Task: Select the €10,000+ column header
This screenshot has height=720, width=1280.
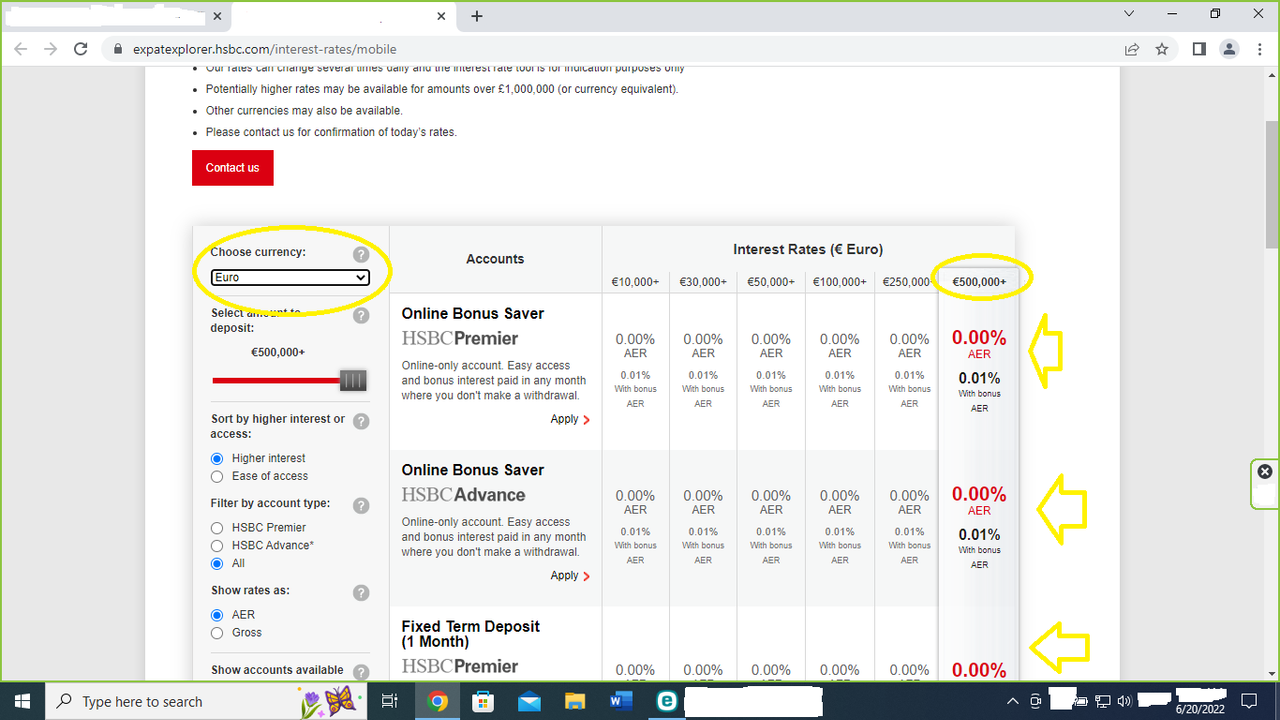Action: (635, 282)
